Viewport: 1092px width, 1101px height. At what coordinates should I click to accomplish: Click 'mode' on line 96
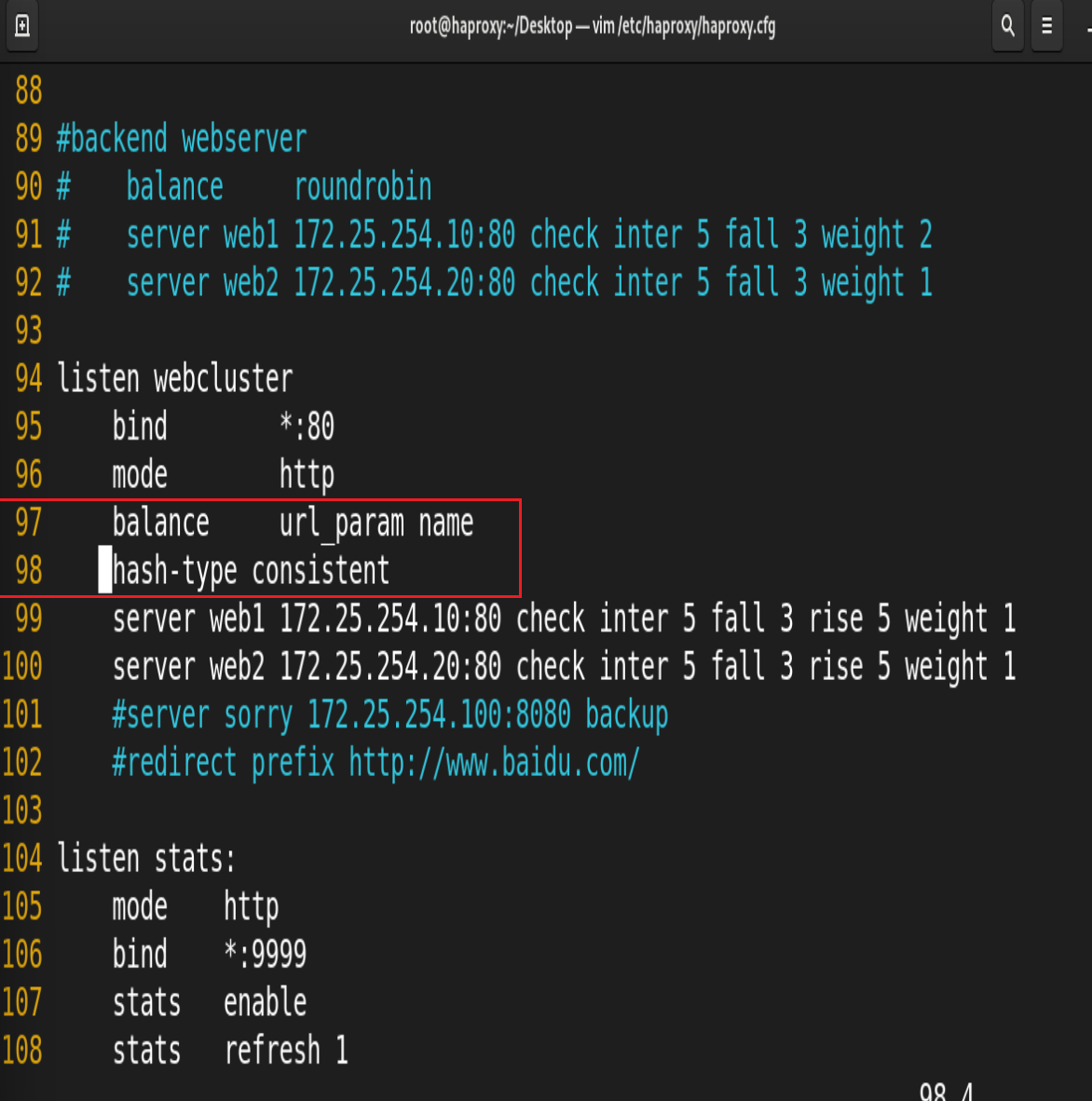[140, 475]
